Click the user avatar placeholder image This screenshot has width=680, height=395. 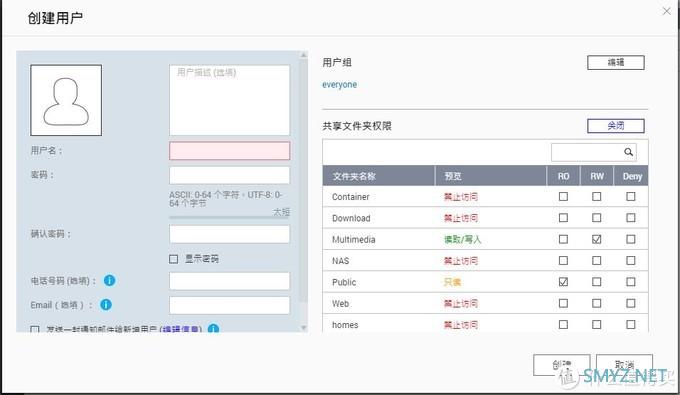(66, 100)
